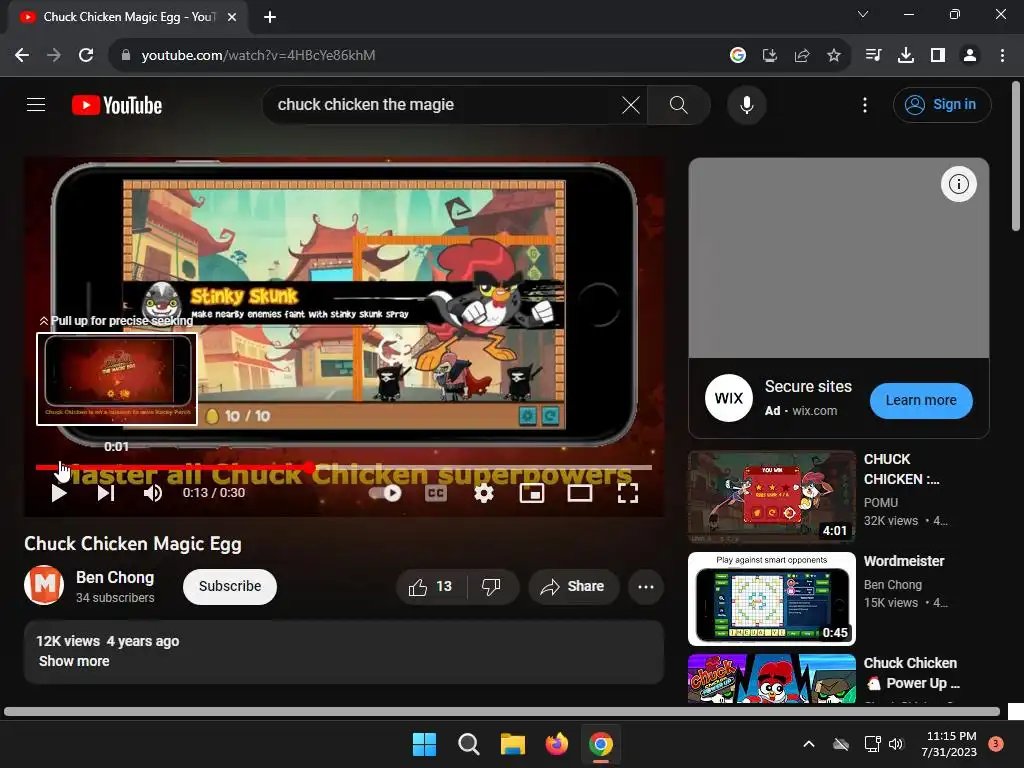The image size is (1024, 768).
Task: Search with your voice microphone
Action: (x=746, y=104)
